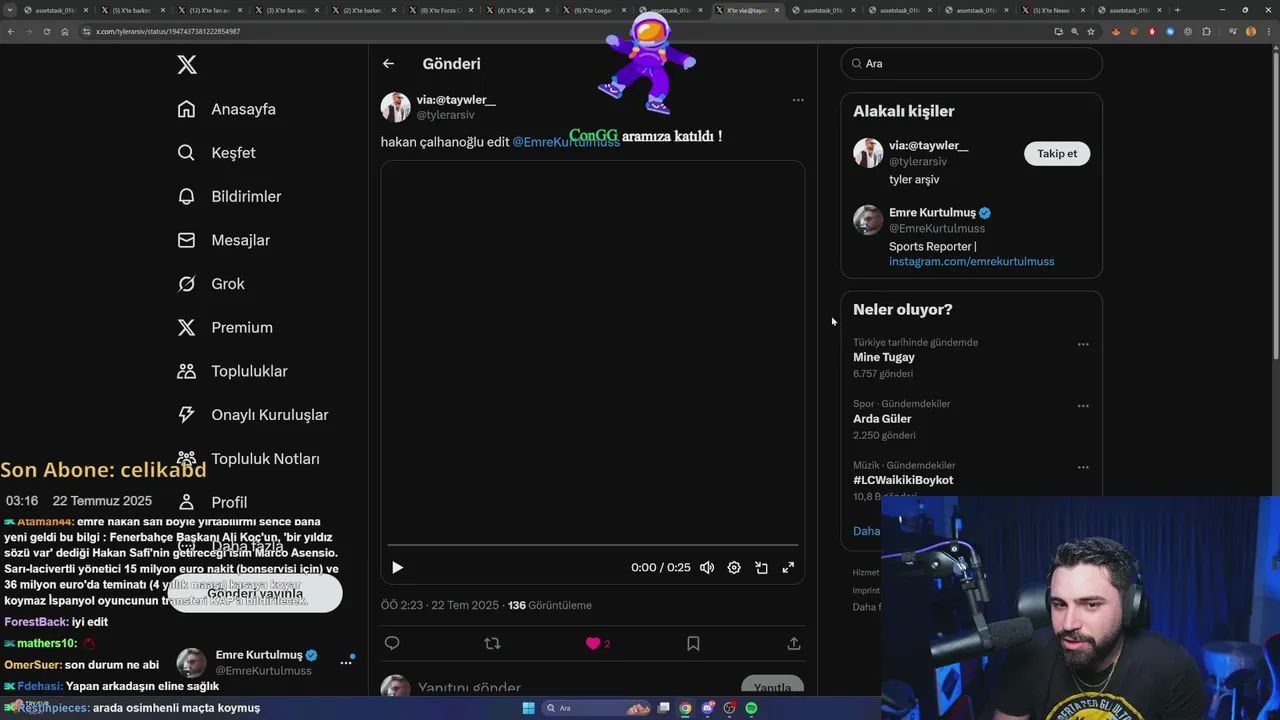Toggle the like heart on the post
Screen dimensions: 1280x720
[593, 643]
